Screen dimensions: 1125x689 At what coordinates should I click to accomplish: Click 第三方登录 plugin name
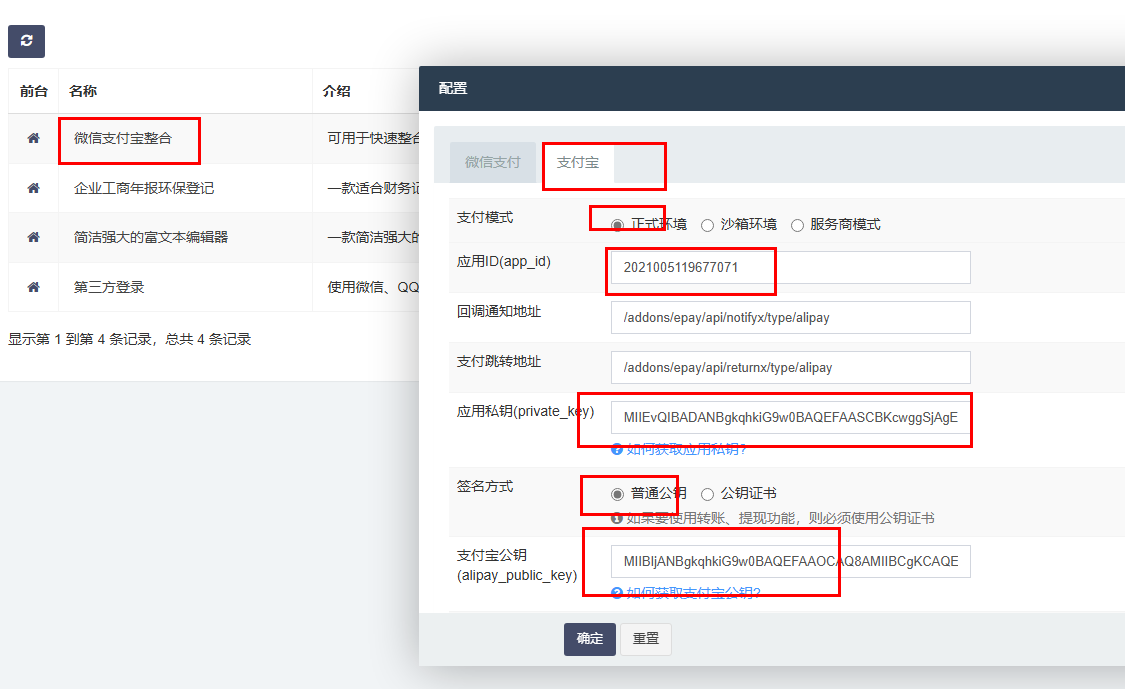point(109,287)
